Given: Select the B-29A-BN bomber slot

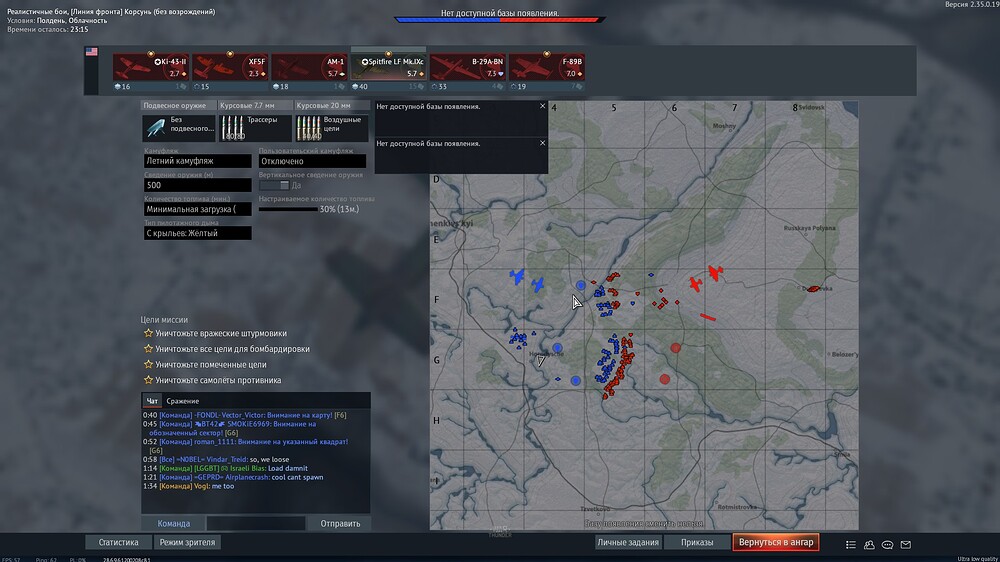Looking at the screenshot, I should (x=467, y=66).
